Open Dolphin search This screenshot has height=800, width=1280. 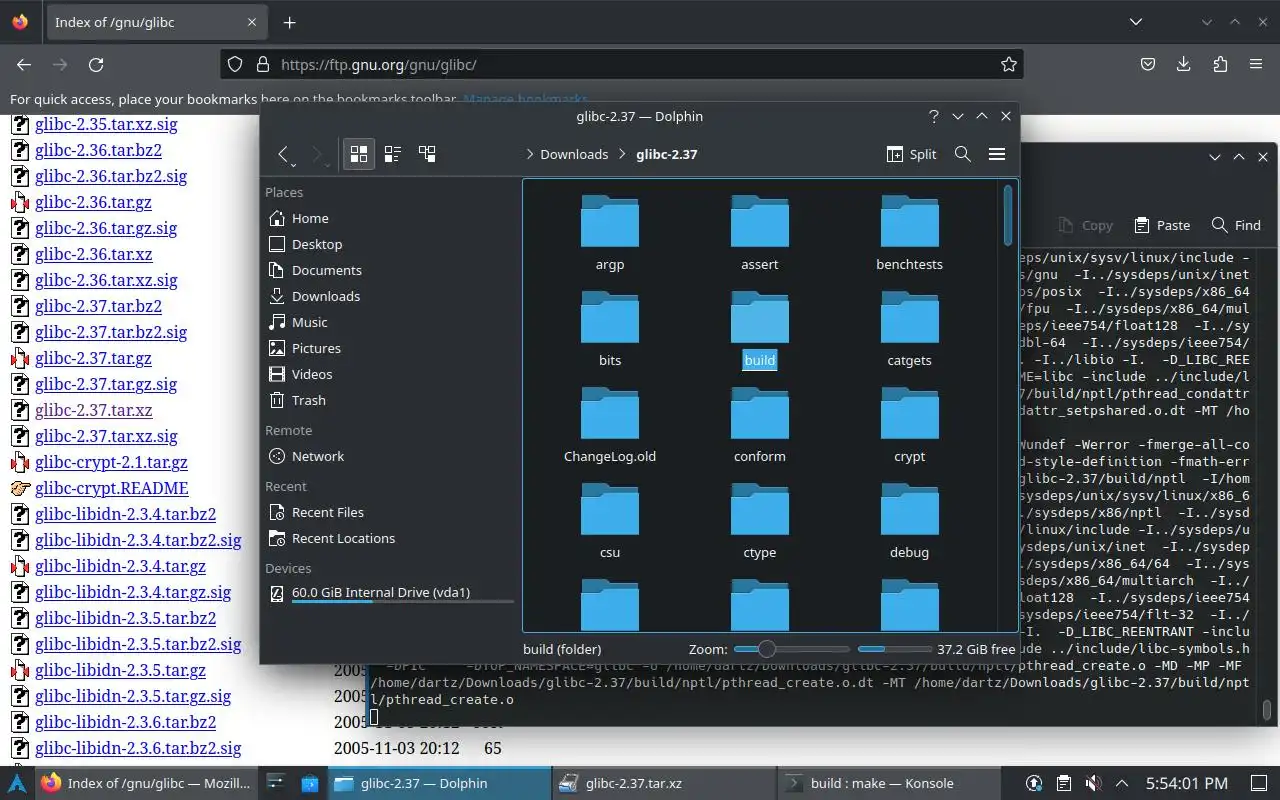(x=963, y=154)
